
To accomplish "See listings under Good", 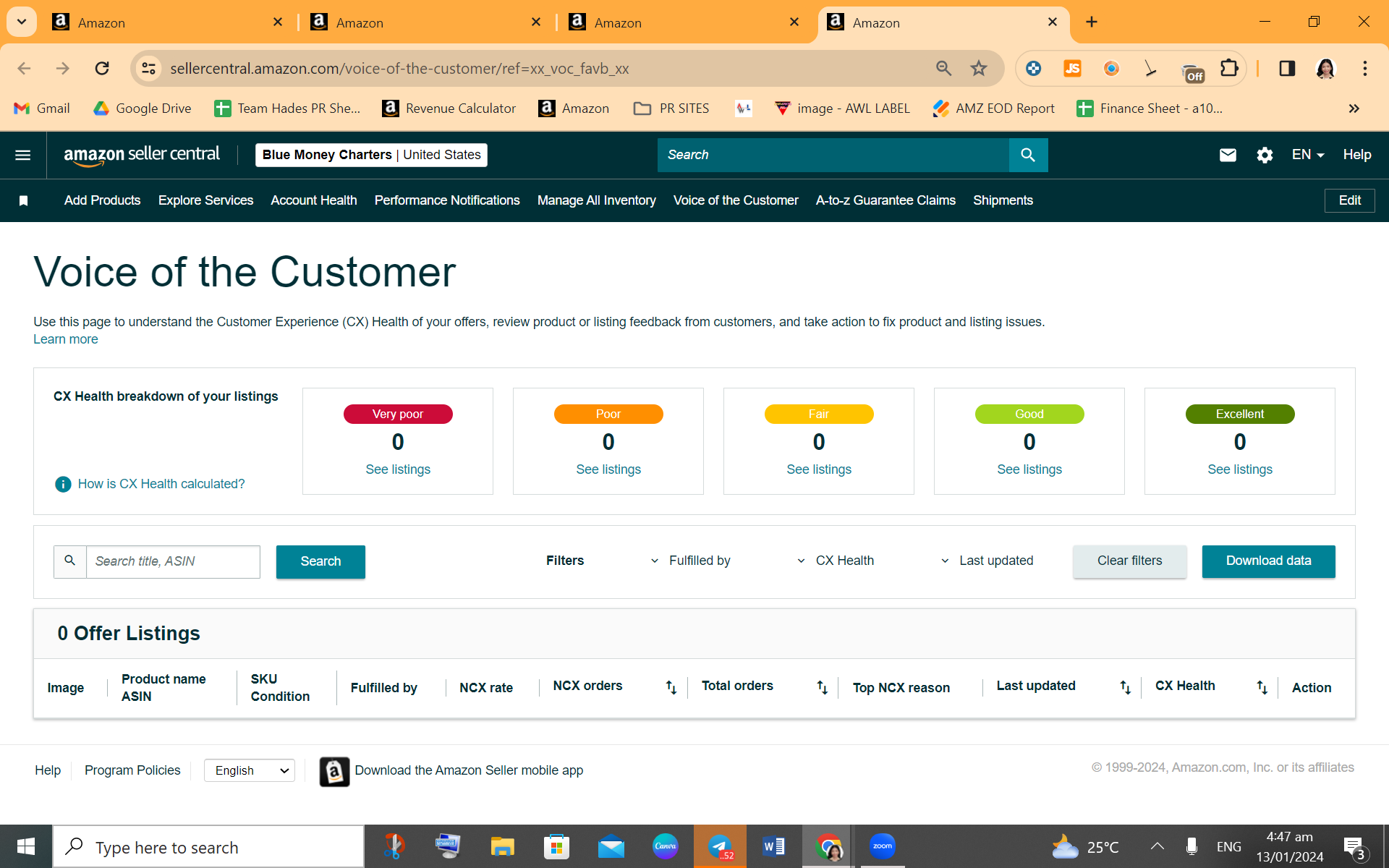I will pyautogui.click(x=1029, y=469).
